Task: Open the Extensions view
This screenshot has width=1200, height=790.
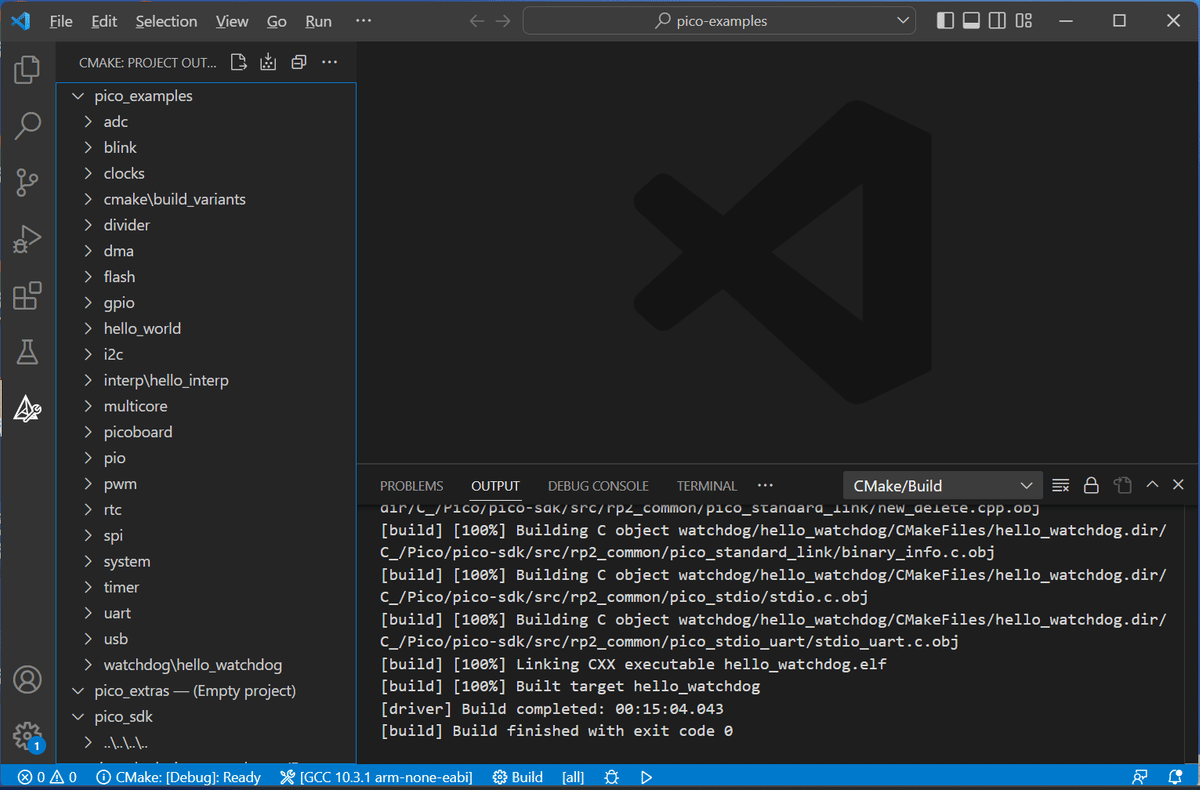Action: pos(27,296)
